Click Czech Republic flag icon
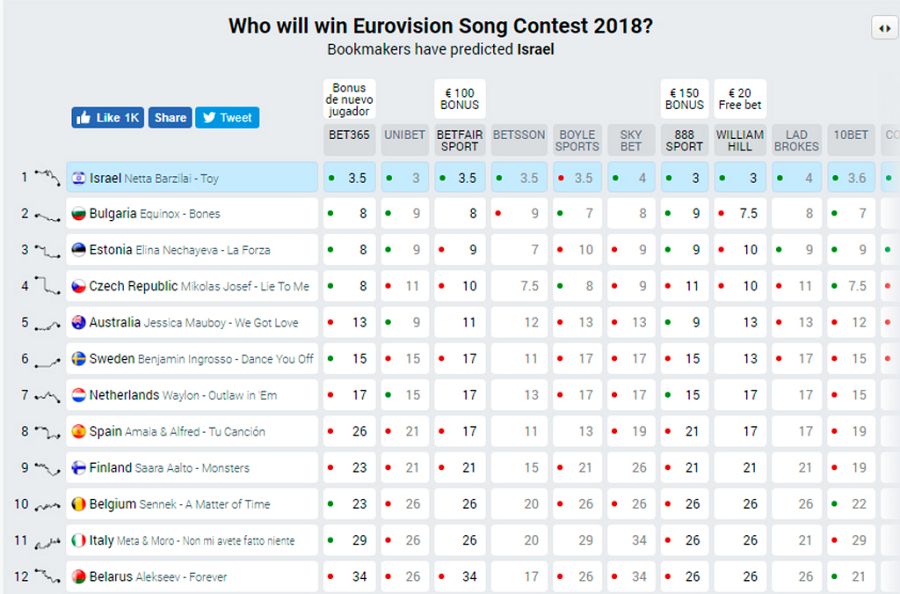The height and width of the screenshot is (594, 900). (79, 286)
